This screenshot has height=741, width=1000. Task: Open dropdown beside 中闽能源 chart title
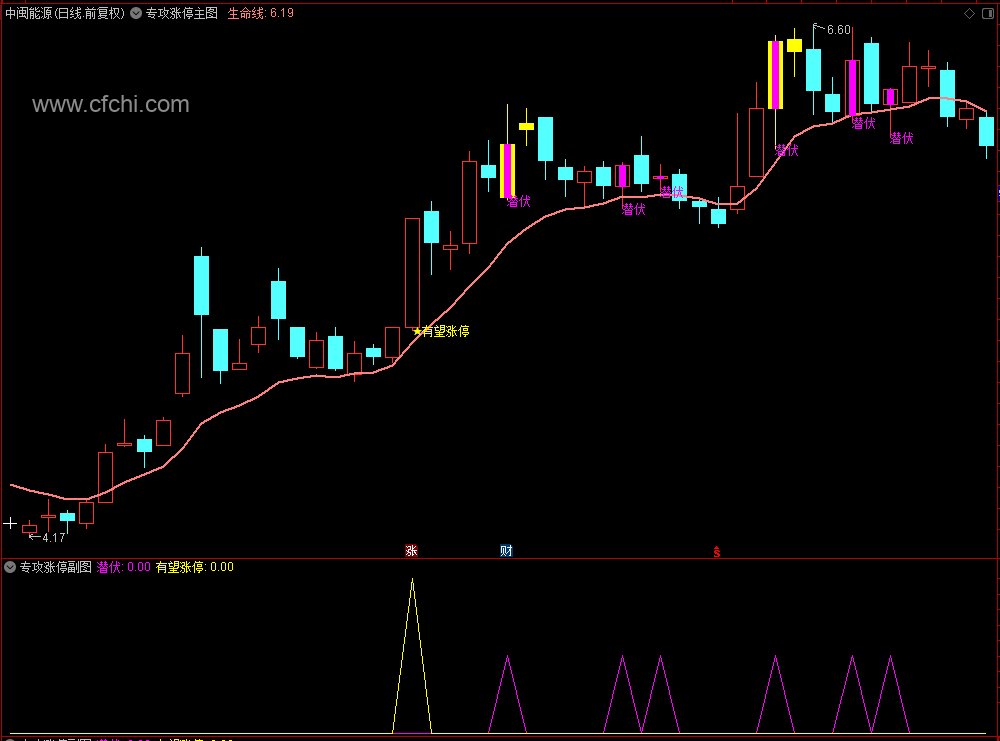point(136,13)
